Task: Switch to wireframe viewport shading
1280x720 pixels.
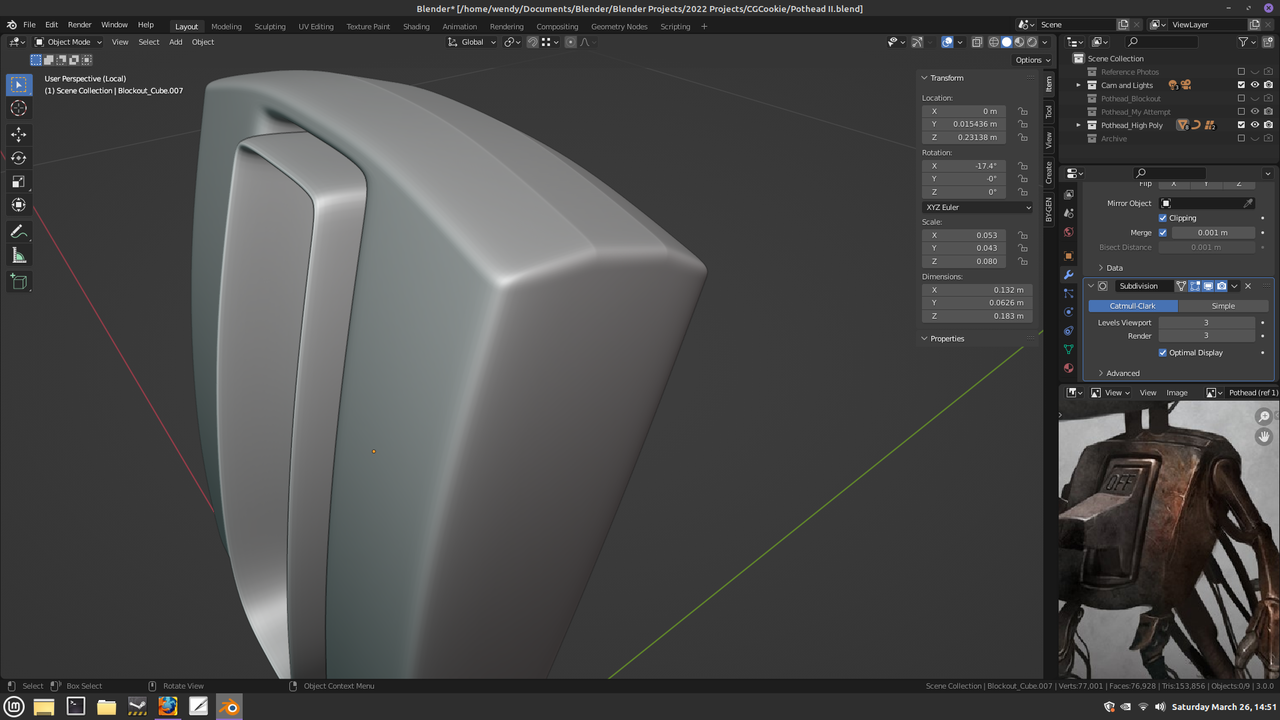Action: 994,42
